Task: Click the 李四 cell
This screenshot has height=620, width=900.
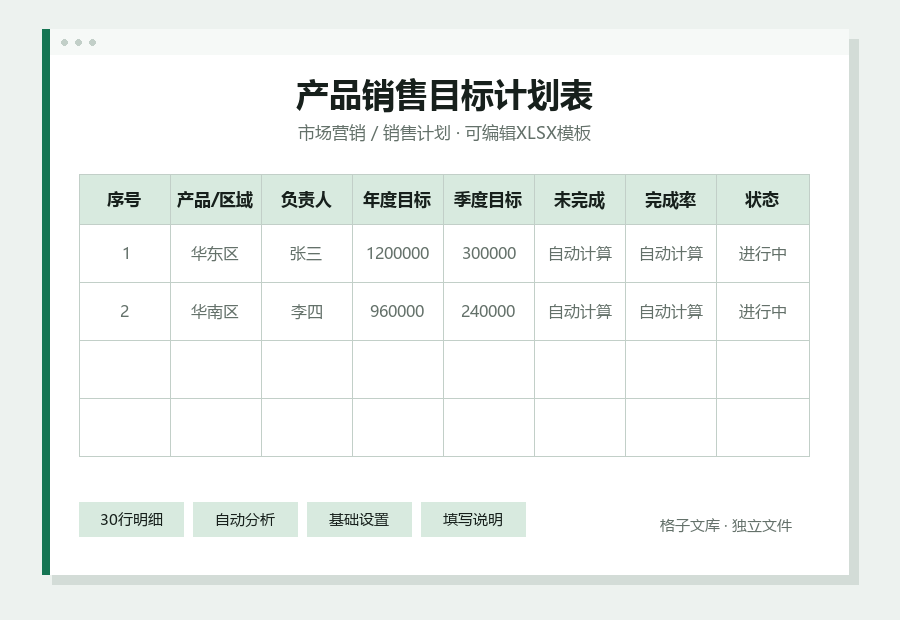Action: point(307,312)
